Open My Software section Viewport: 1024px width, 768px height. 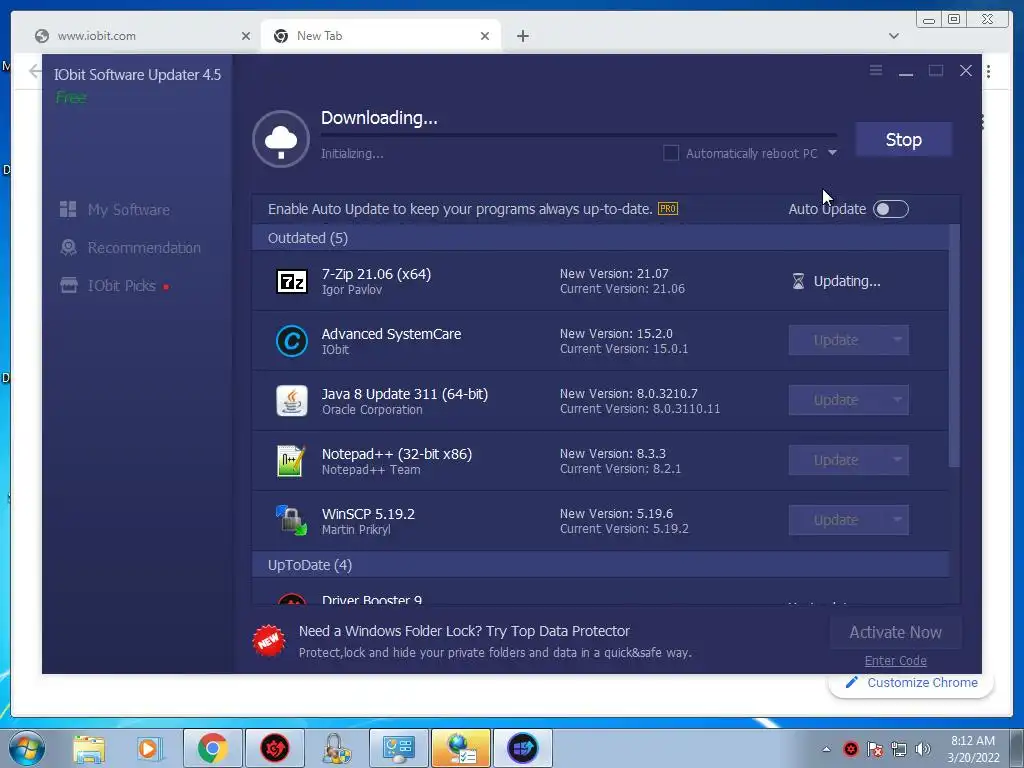tap(115, 210)
